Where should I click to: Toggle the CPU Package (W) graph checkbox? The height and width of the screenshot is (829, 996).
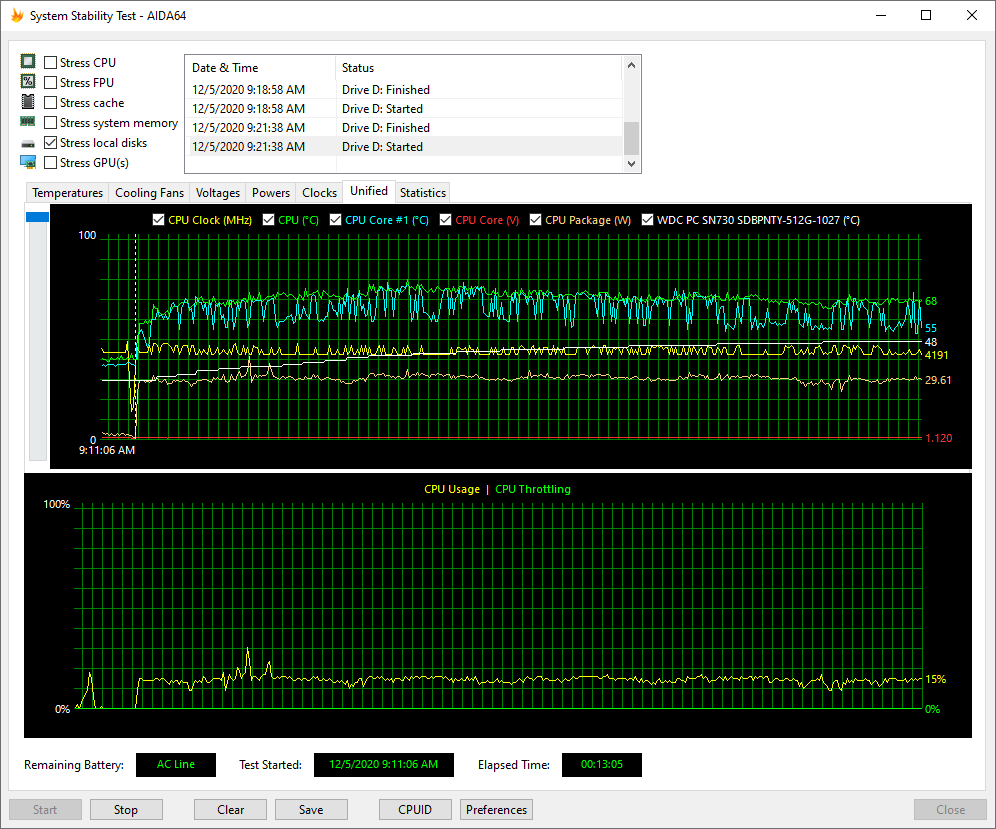pyautogui.click(x=535, y=220)
